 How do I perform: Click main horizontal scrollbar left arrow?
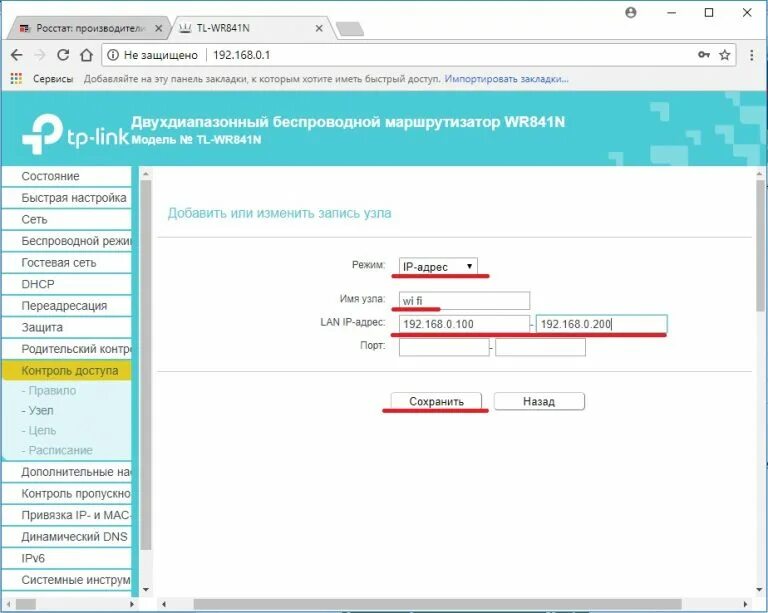(164, 604)
